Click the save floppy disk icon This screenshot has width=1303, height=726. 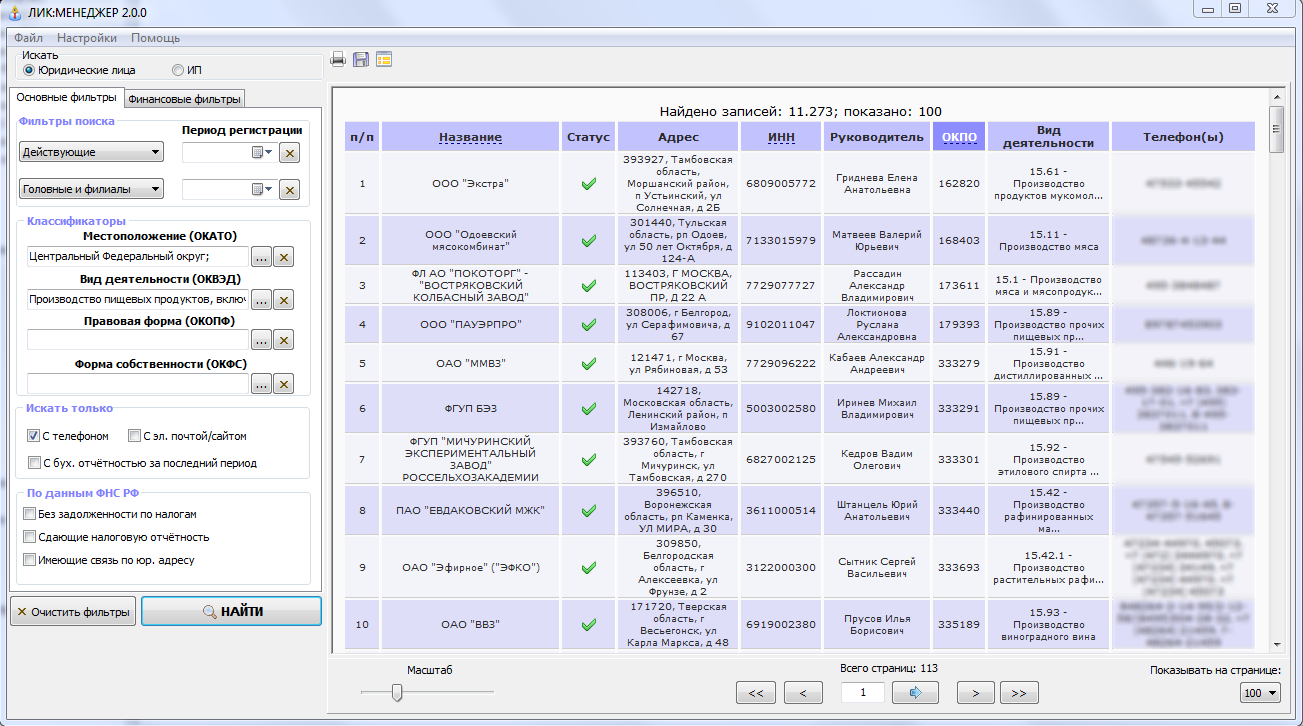[x=361, y=60]
